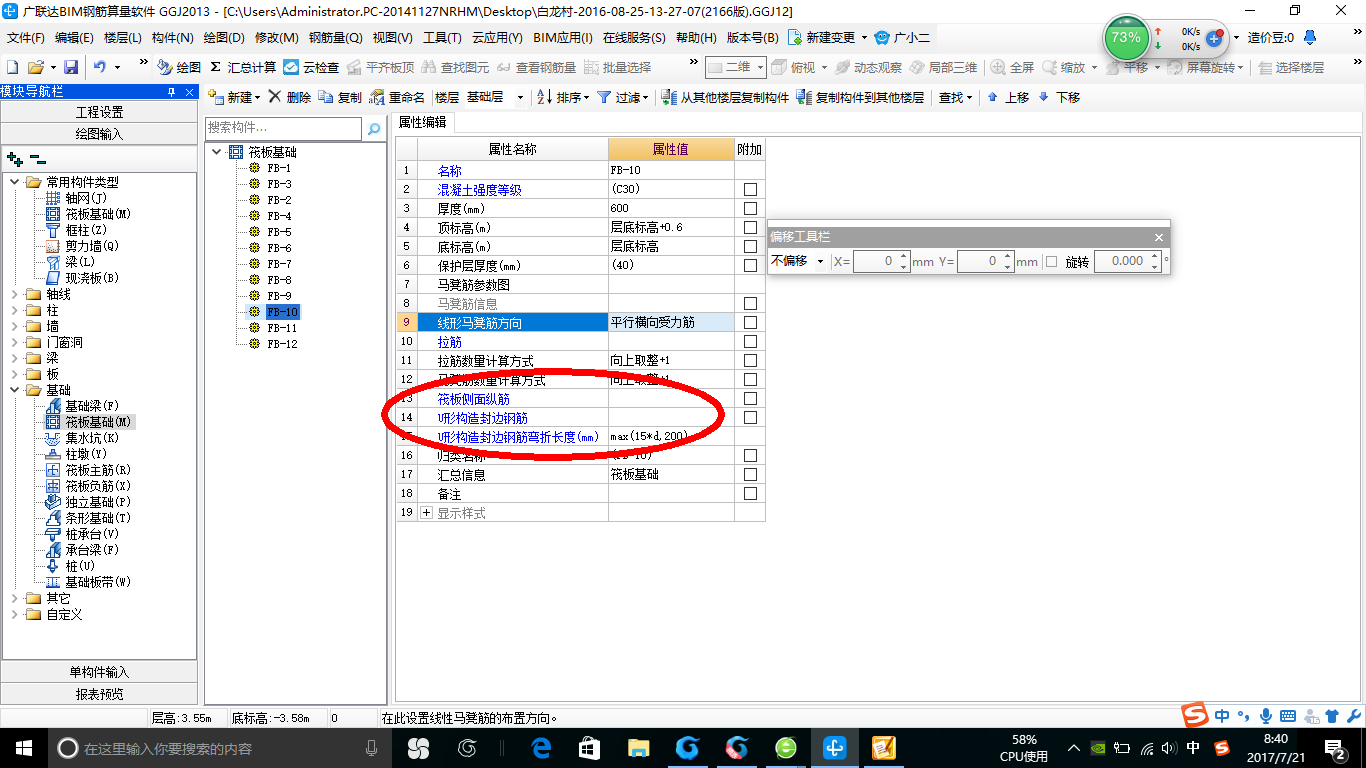Toggle 附加 checkbox for 备注
1366x768 pixels.
tap(750, 494)
